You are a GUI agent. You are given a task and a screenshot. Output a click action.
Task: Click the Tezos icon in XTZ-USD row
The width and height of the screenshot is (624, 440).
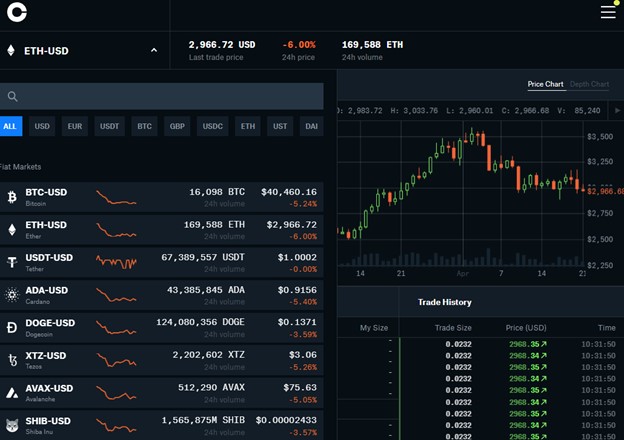click(12, 360)
